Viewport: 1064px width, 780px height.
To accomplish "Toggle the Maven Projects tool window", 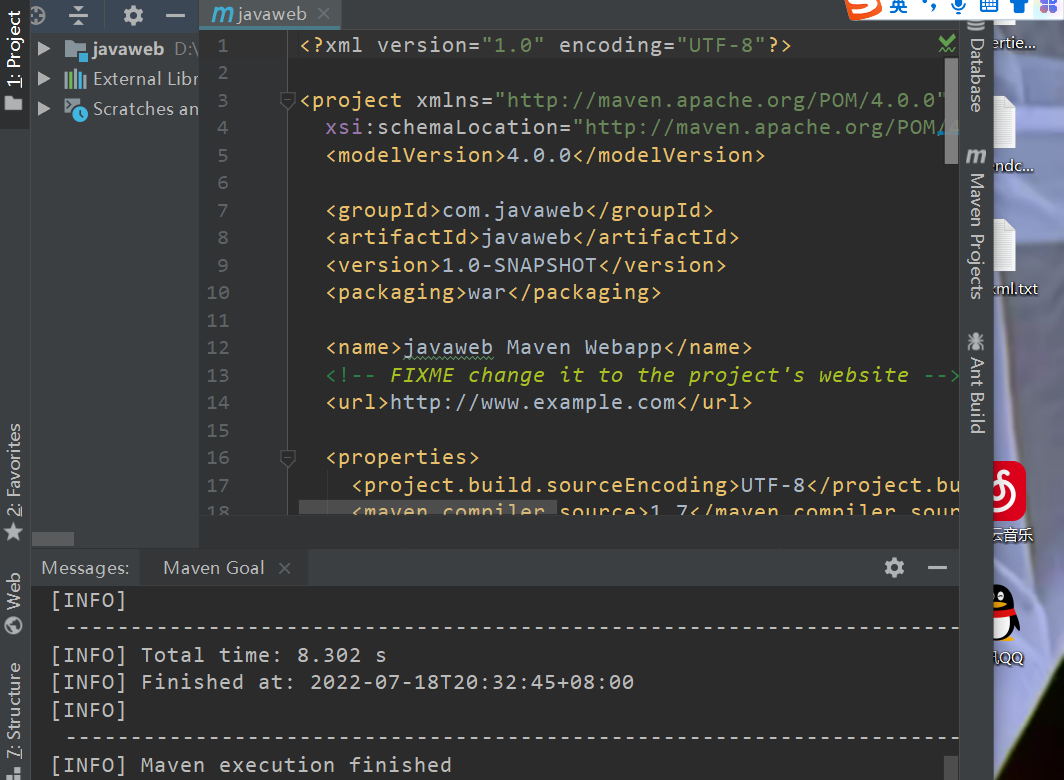I will (x=976, y=225).
